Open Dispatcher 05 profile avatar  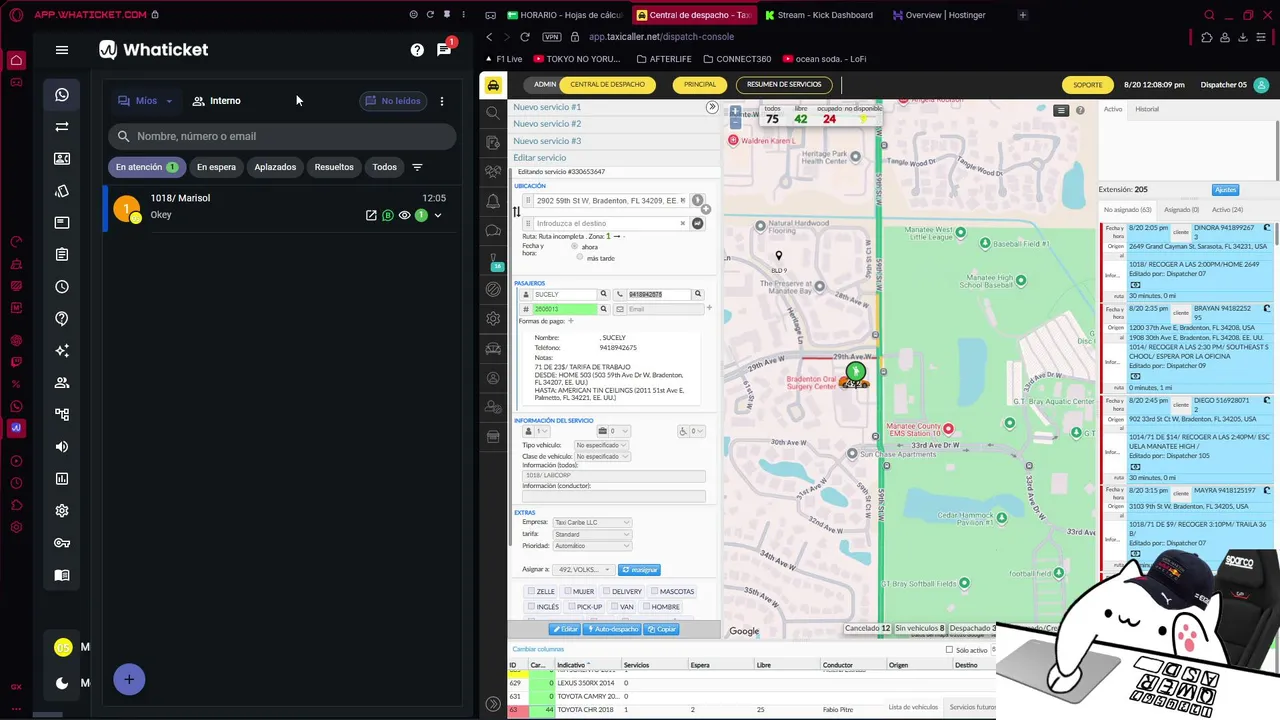[1263, 85]
